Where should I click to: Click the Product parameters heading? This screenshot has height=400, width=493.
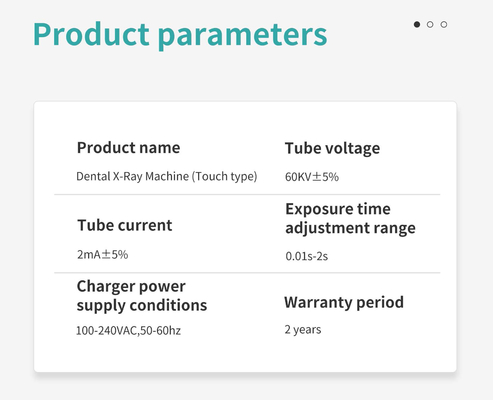pos(180,35)
